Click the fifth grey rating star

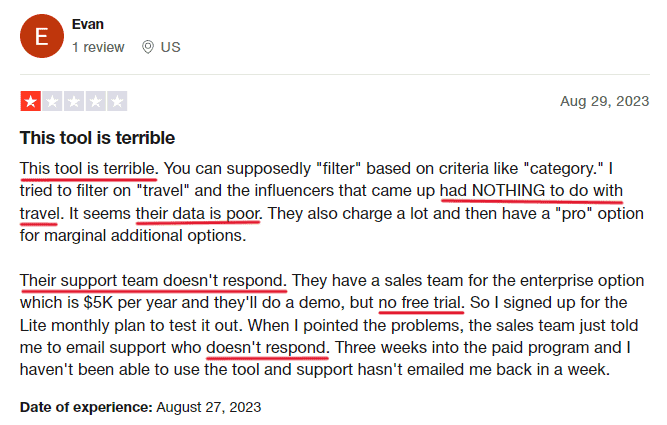117,101
